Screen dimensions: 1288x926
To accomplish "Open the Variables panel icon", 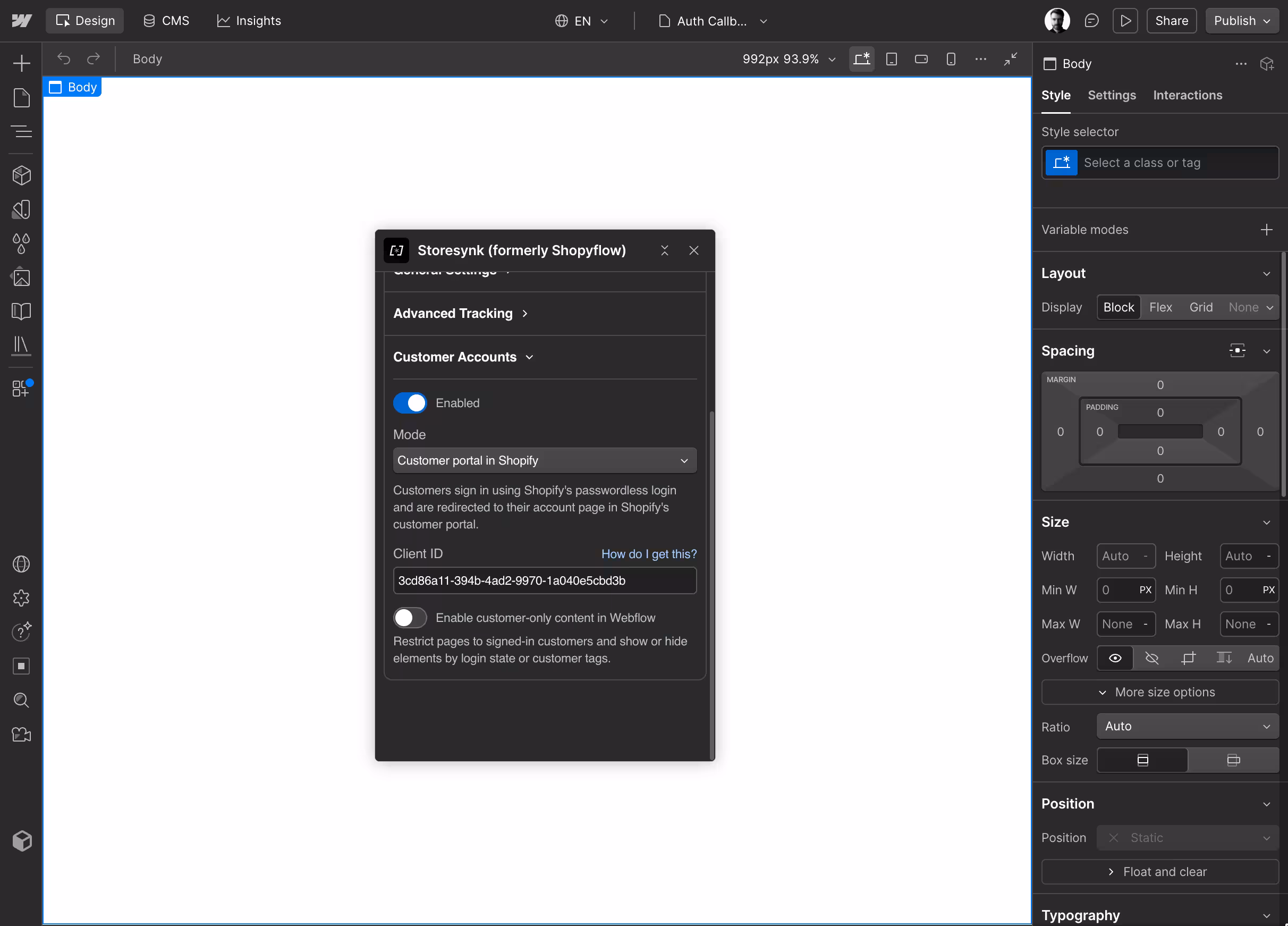I will click(x=21, y=209).
